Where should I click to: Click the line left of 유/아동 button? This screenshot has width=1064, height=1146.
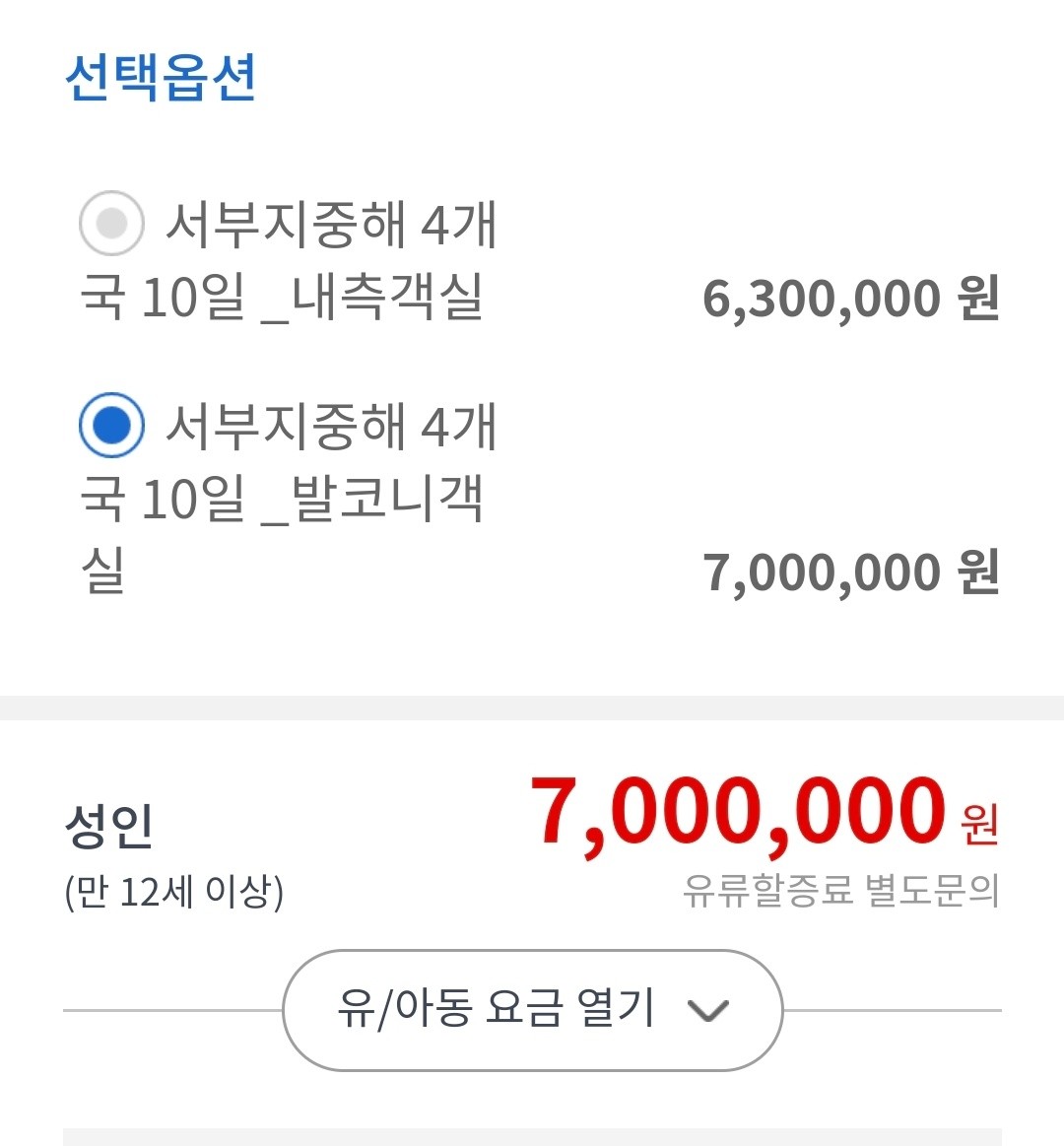172,1010
